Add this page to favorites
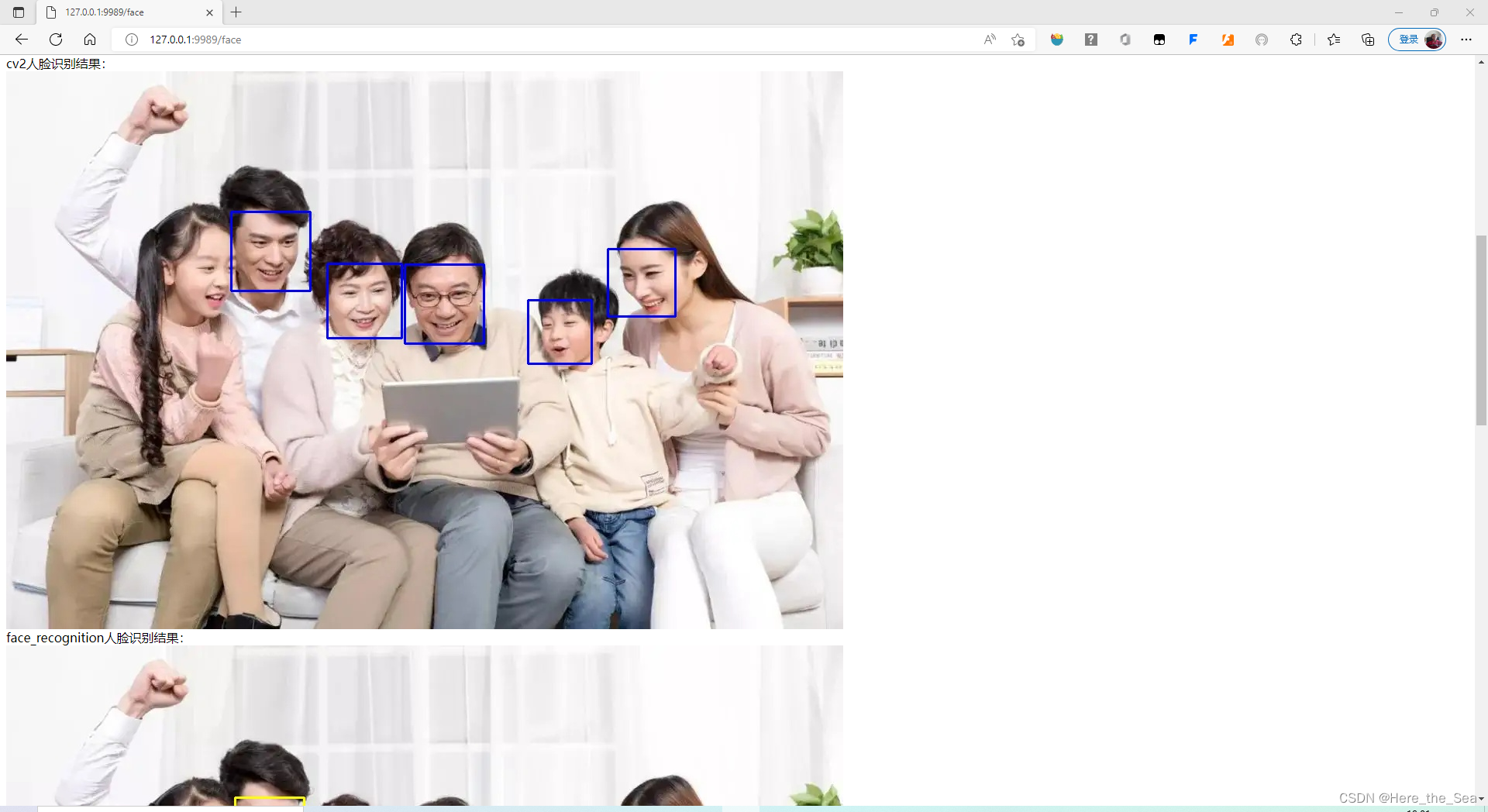The image size is (1488, 812). (1018, 40)
